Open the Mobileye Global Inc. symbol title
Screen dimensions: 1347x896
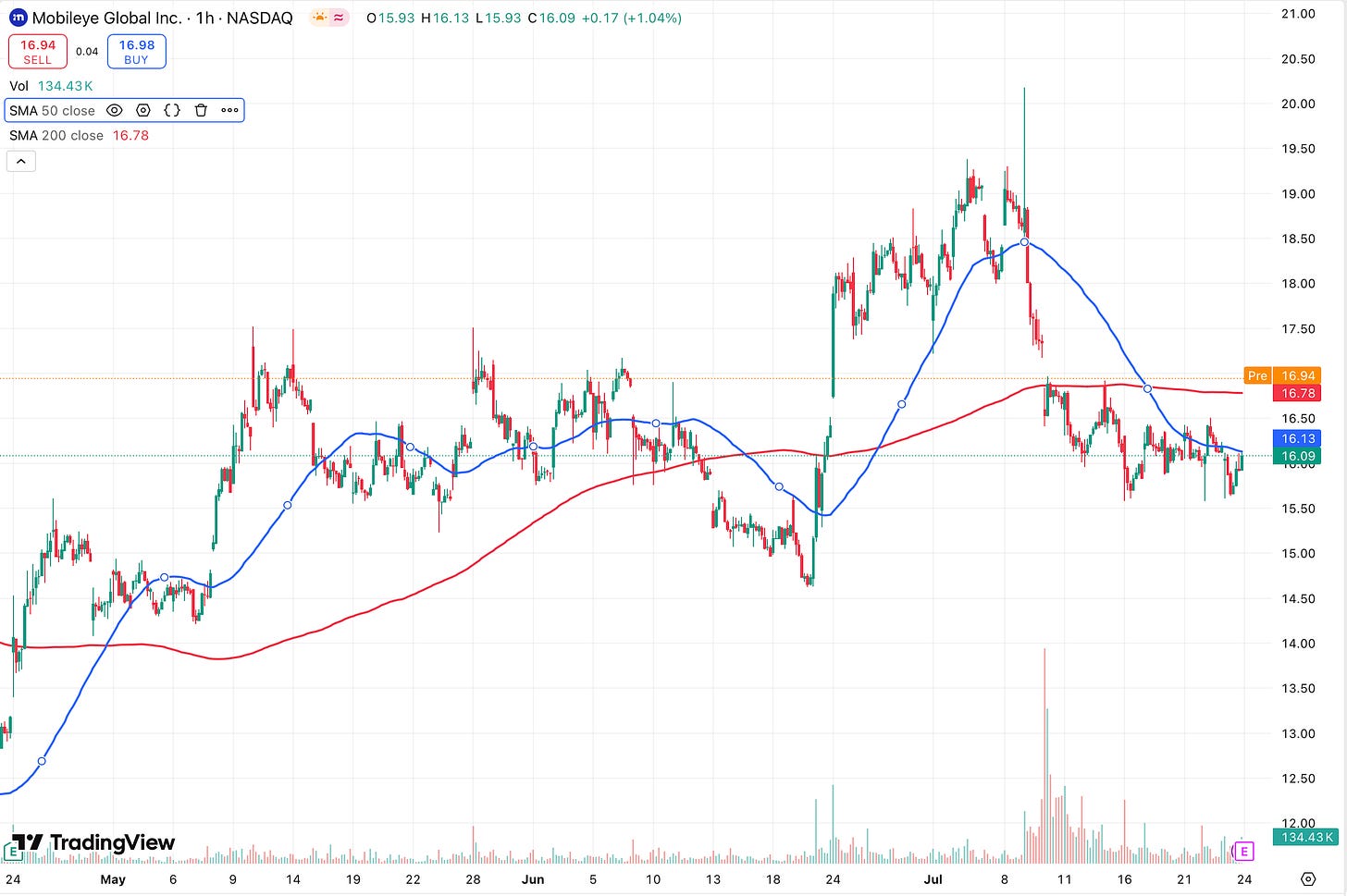162,18
